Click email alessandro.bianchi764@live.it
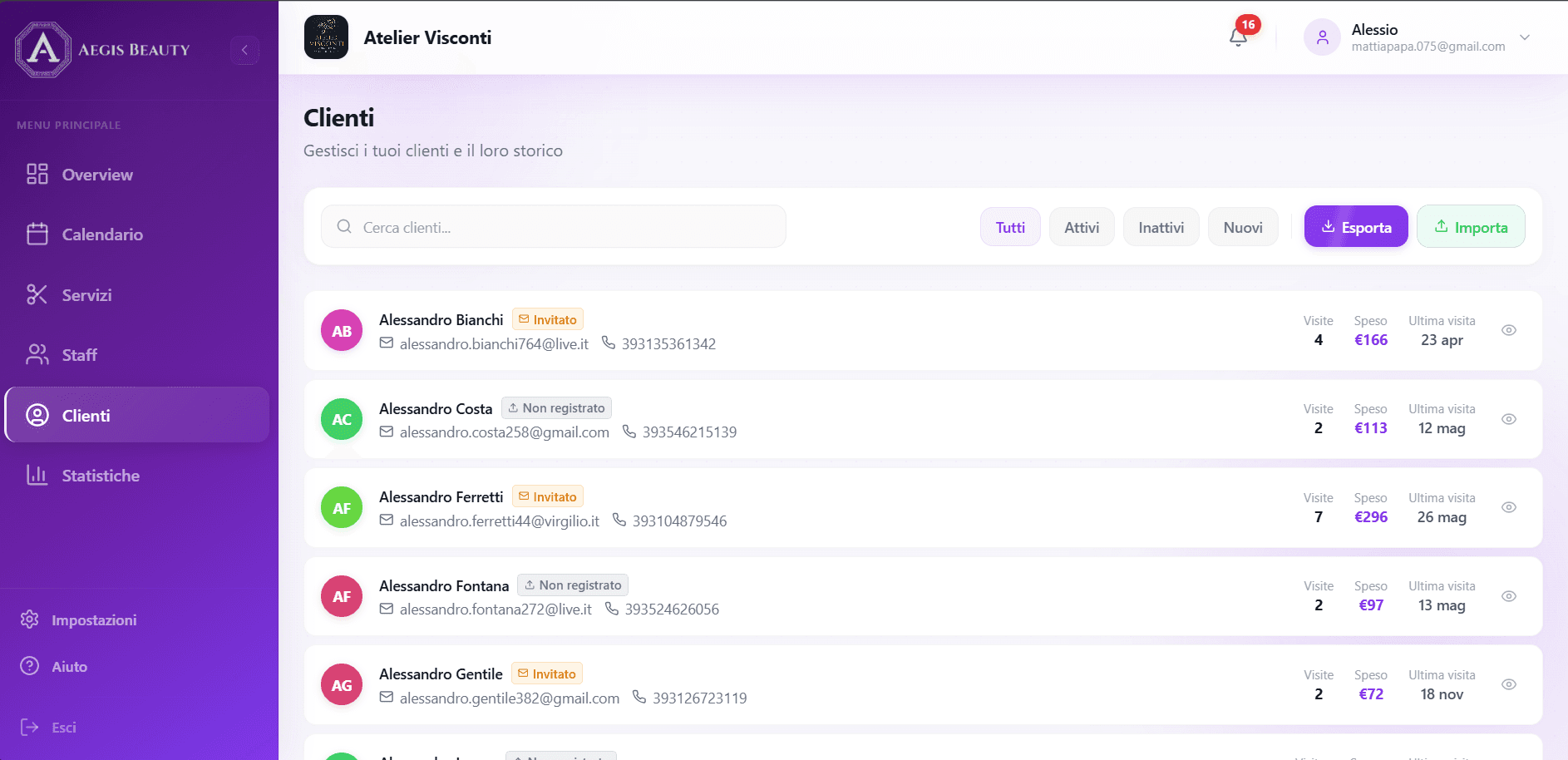Image resolution: width=1568 pixels, height=760 pixels. [494, 343]
